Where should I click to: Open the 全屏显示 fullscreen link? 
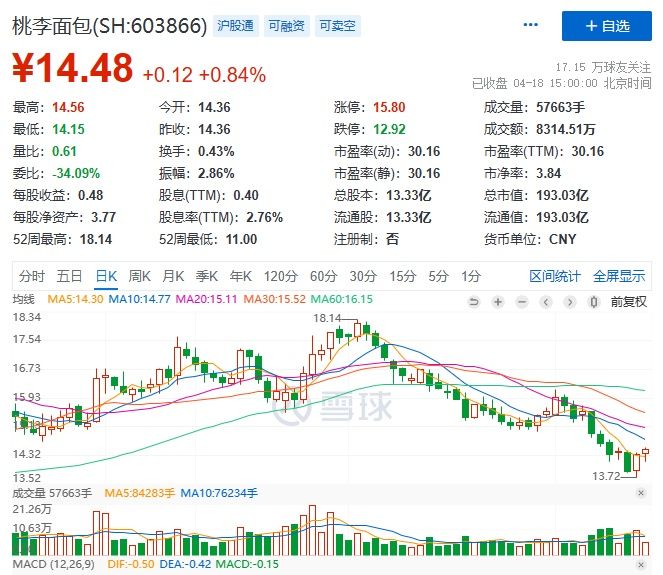619,277
